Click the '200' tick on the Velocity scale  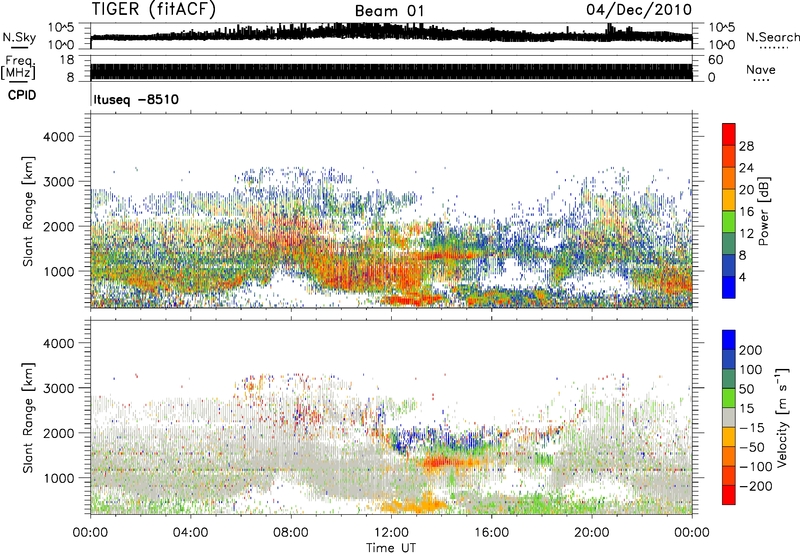751,350
